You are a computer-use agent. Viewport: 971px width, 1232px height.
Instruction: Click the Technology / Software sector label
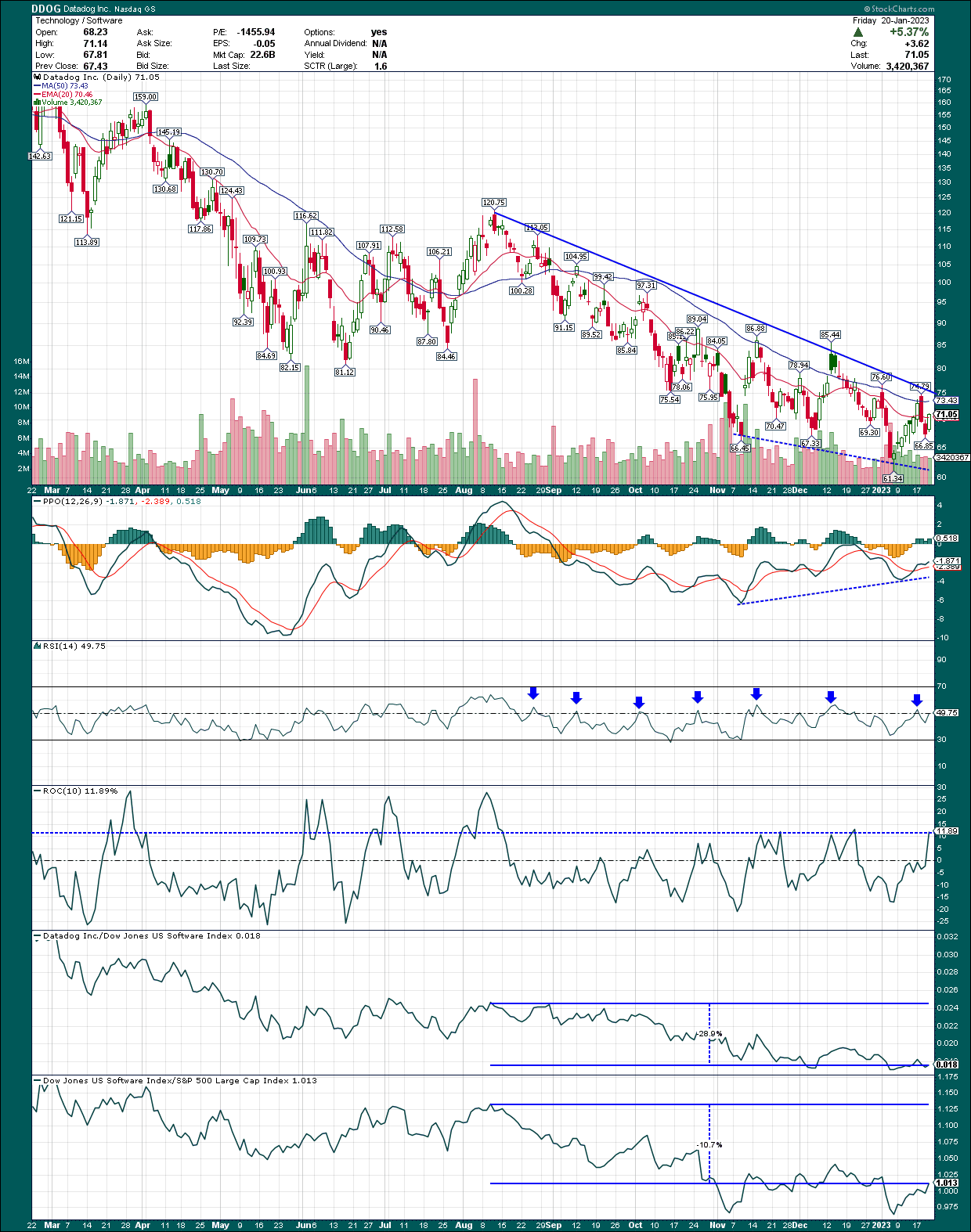point(78,21)
